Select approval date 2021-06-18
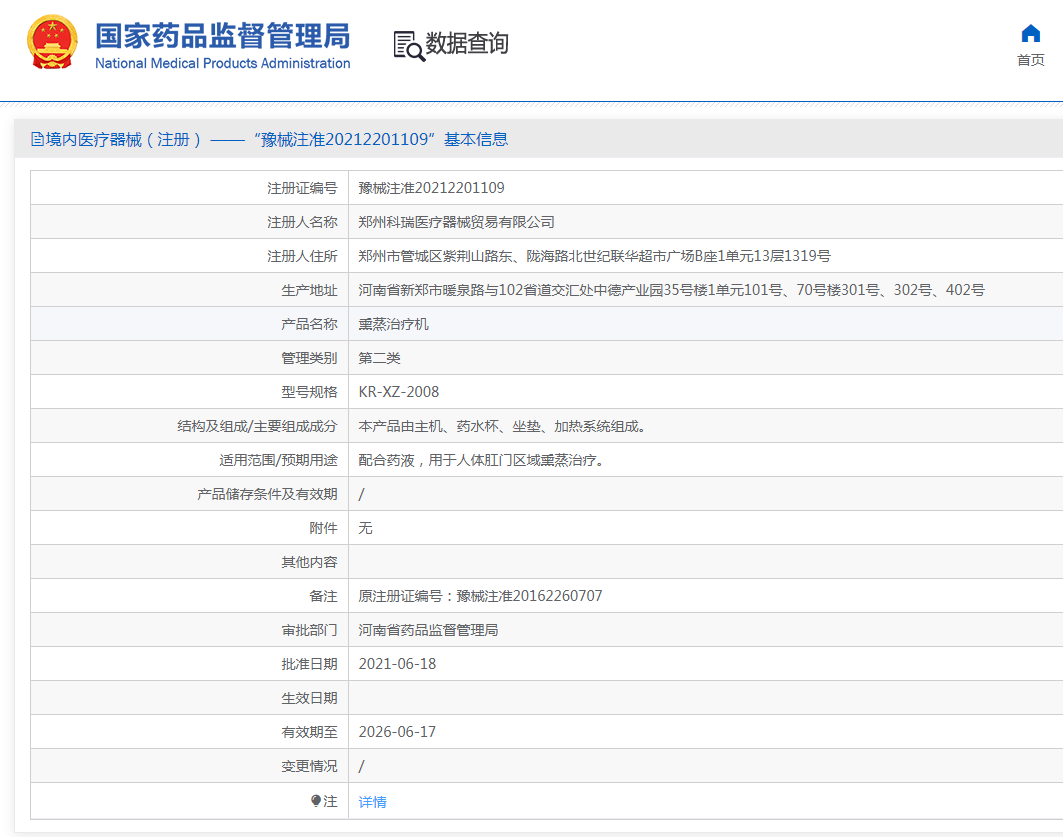 [x=397, y=664]
